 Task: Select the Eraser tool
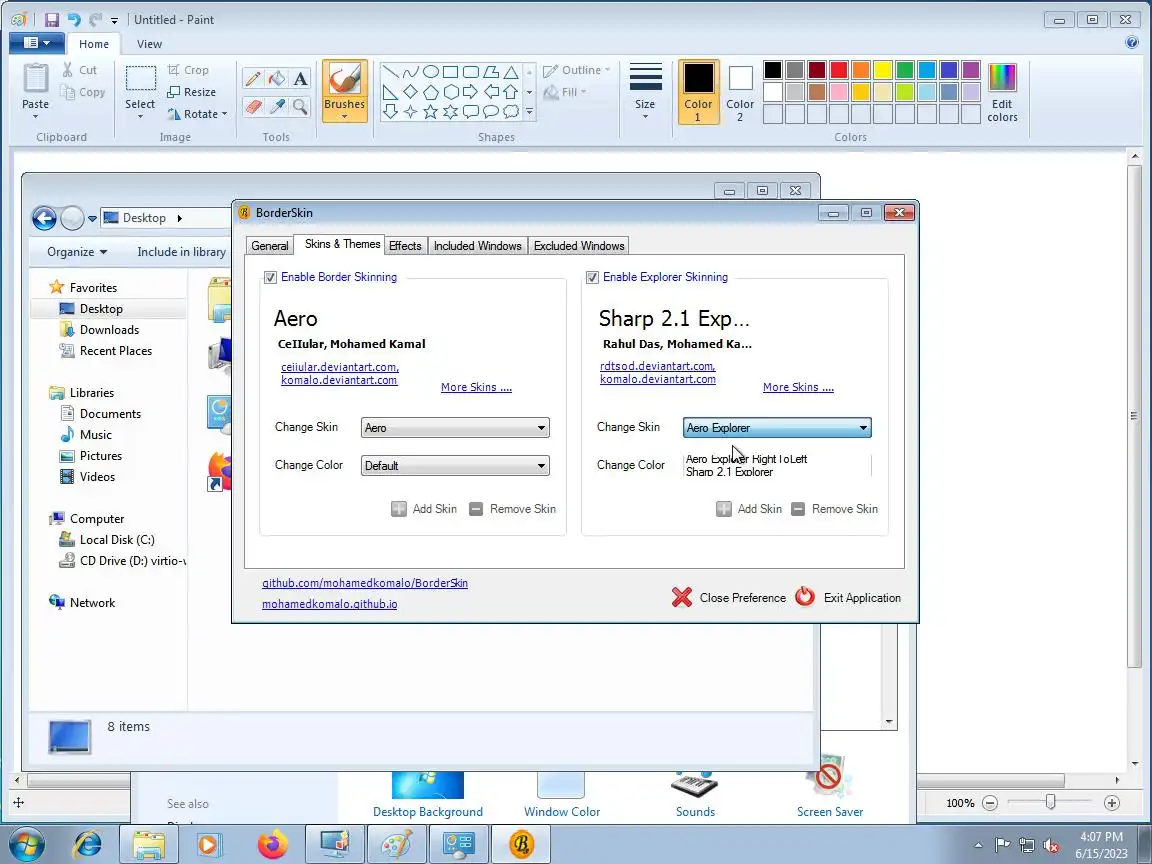(x=253, y=107)
